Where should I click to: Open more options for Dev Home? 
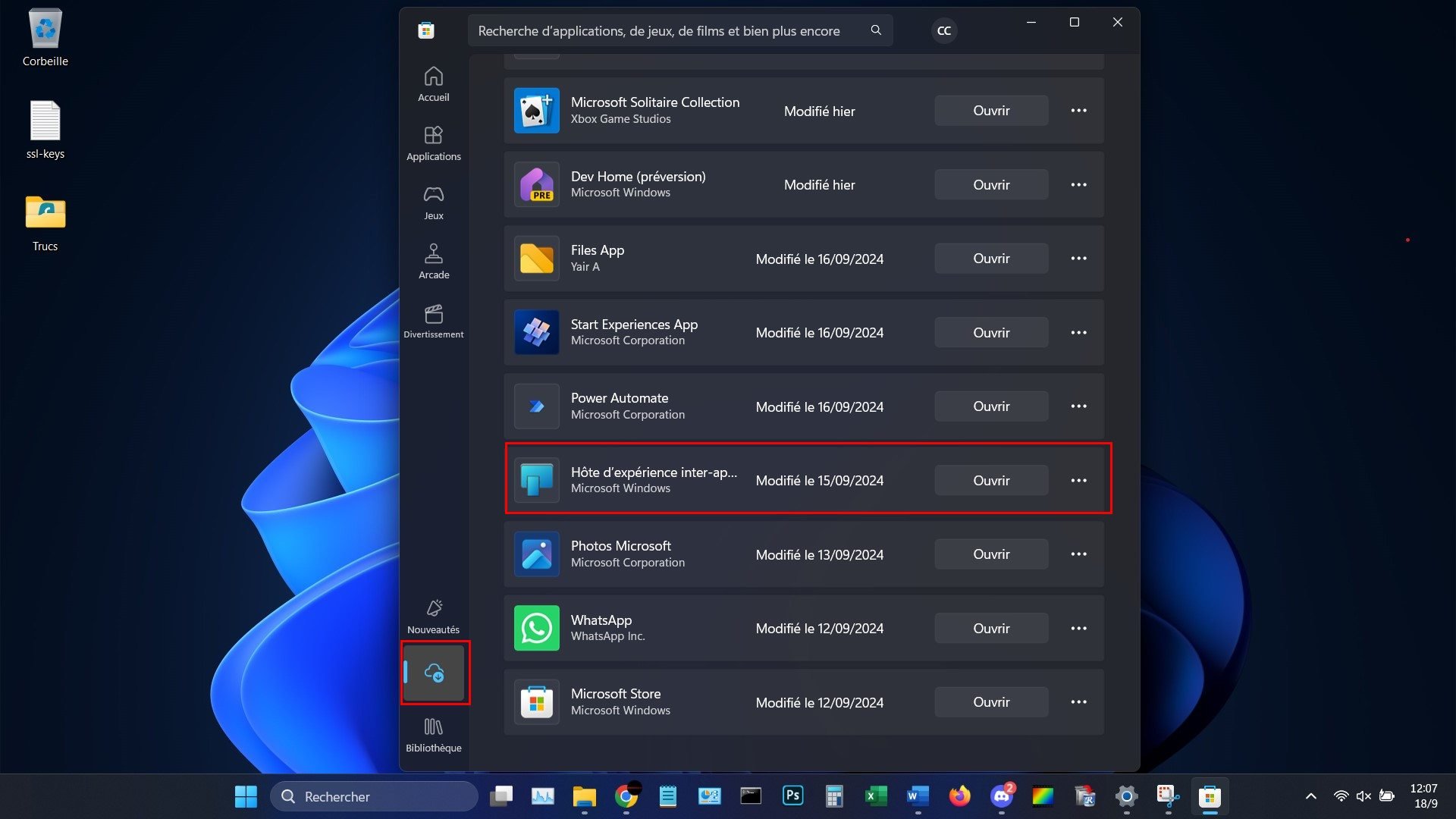(1078, 184)
